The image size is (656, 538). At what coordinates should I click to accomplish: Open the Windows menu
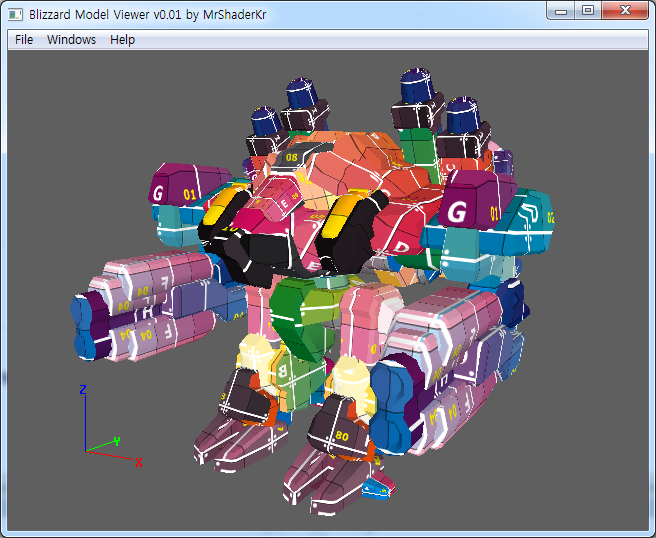71,40
